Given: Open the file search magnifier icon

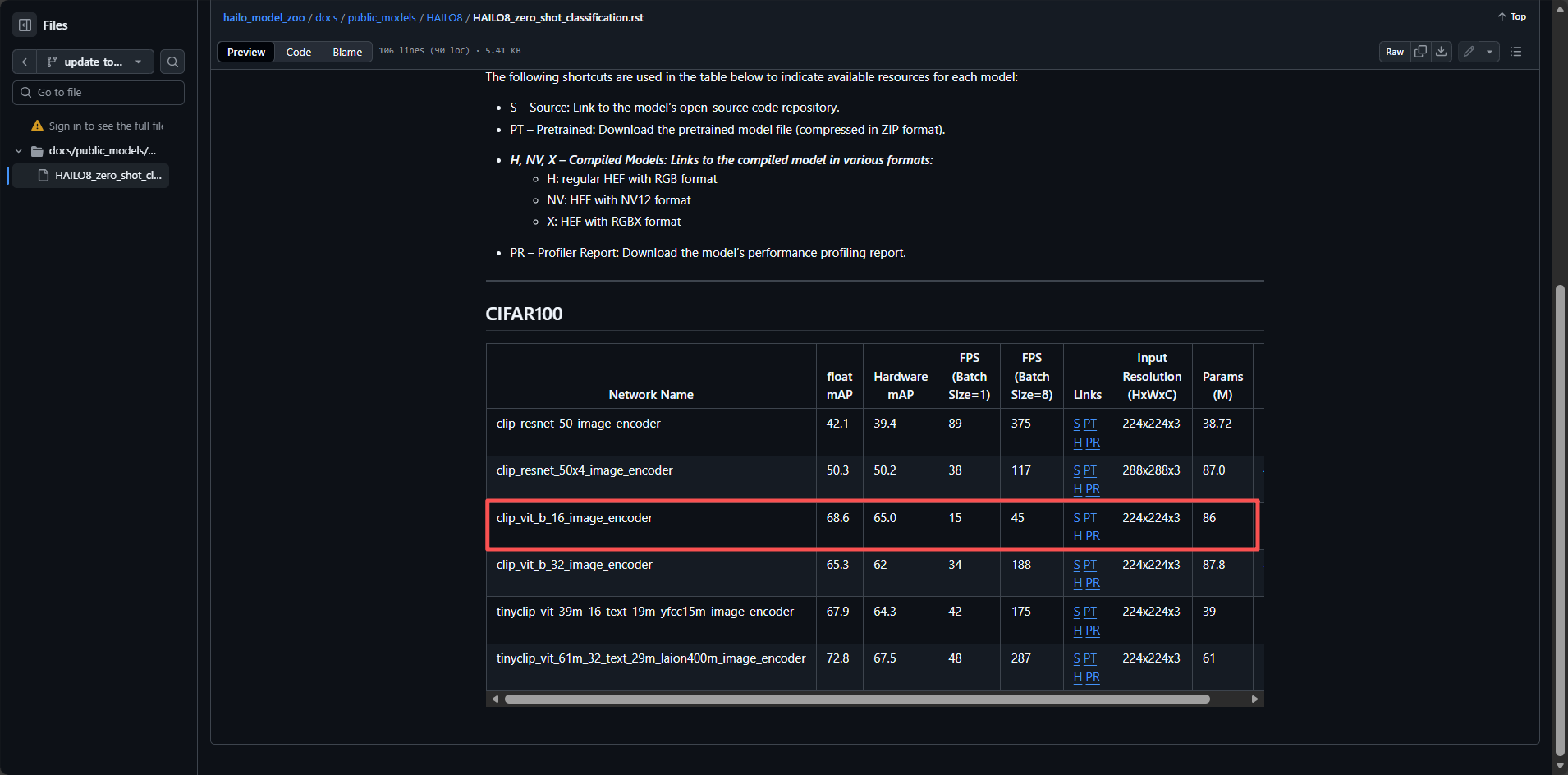Looking at the screenshot, I should (172, 62).
